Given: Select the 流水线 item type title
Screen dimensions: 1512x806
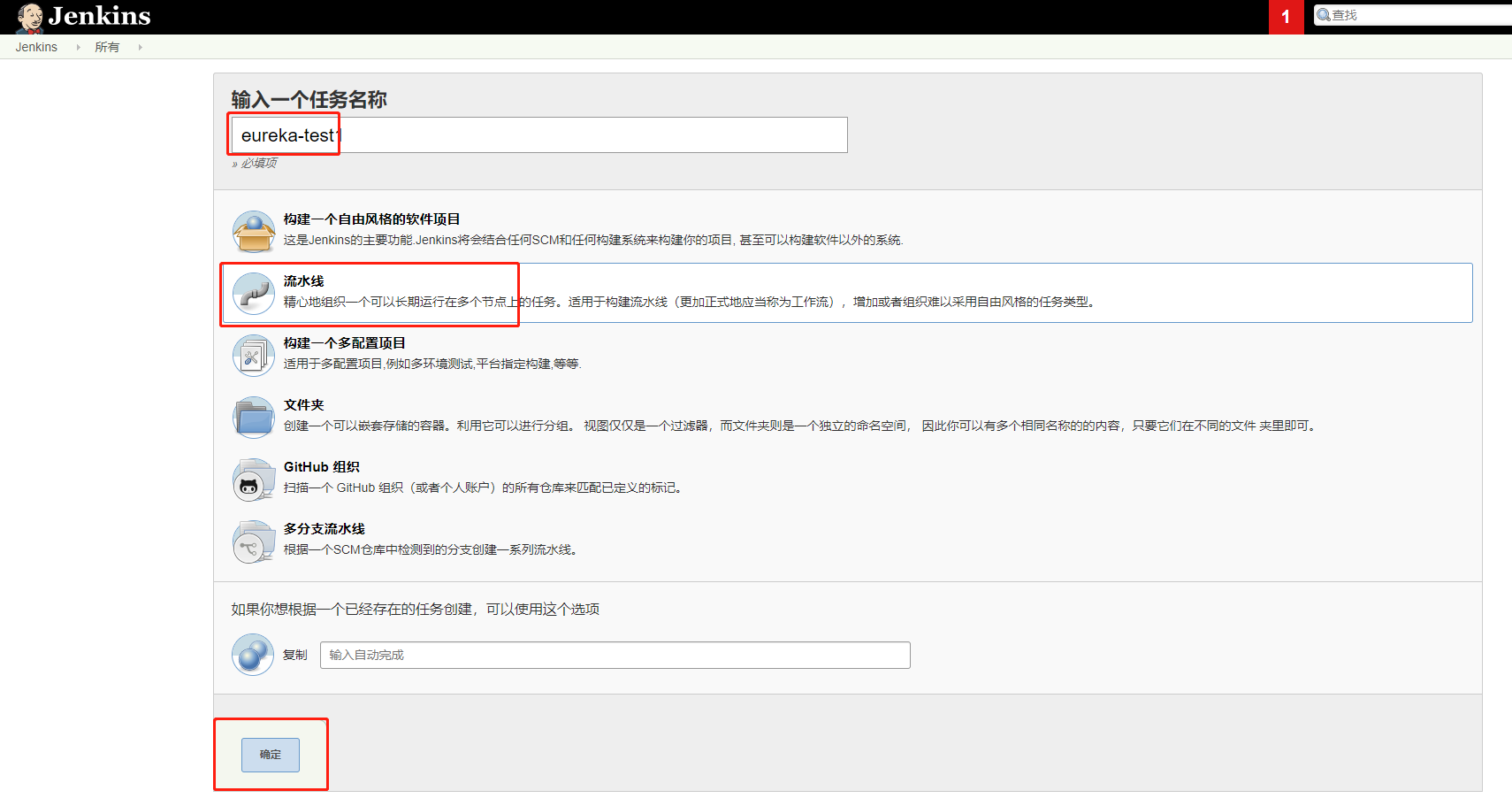Looking at the screenshot, I should click(x=303, y=281).
